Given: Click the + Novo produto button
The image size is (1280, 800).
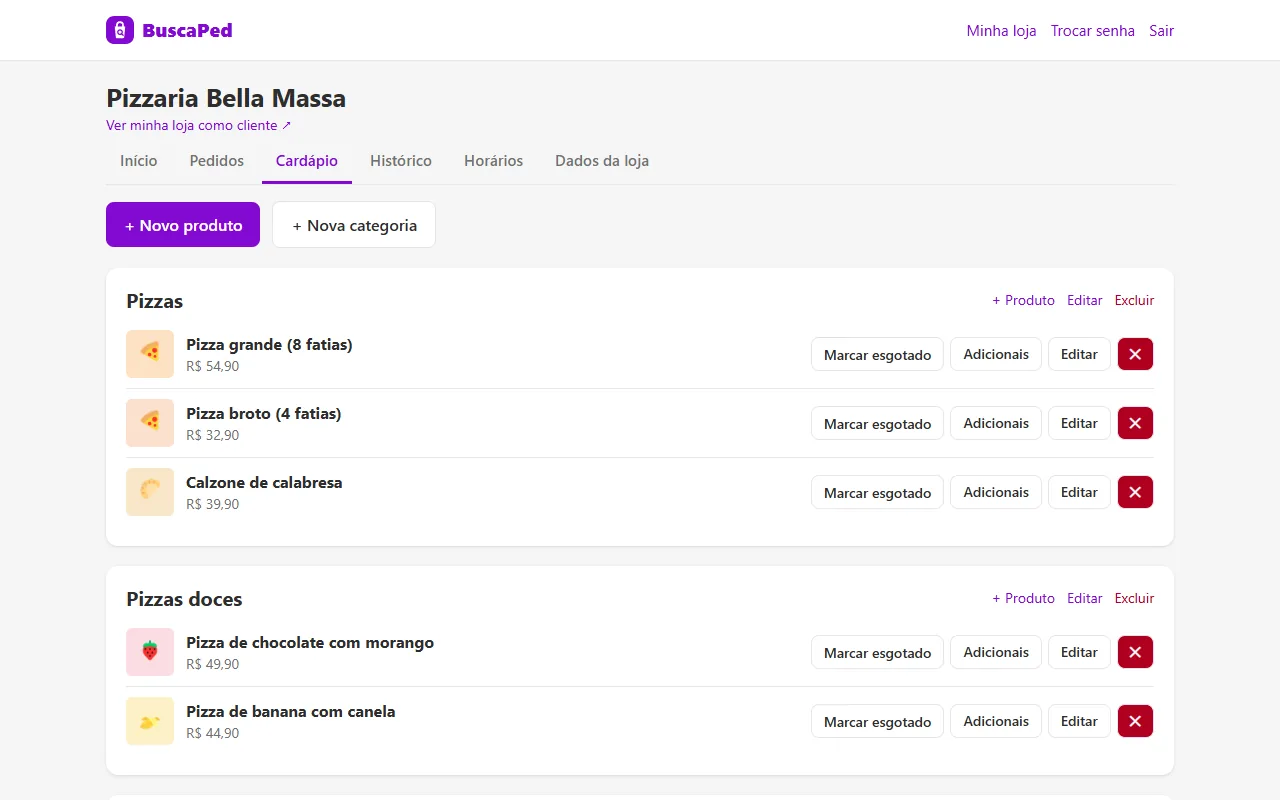Looking at the screenshot, I should coord(183,225).
